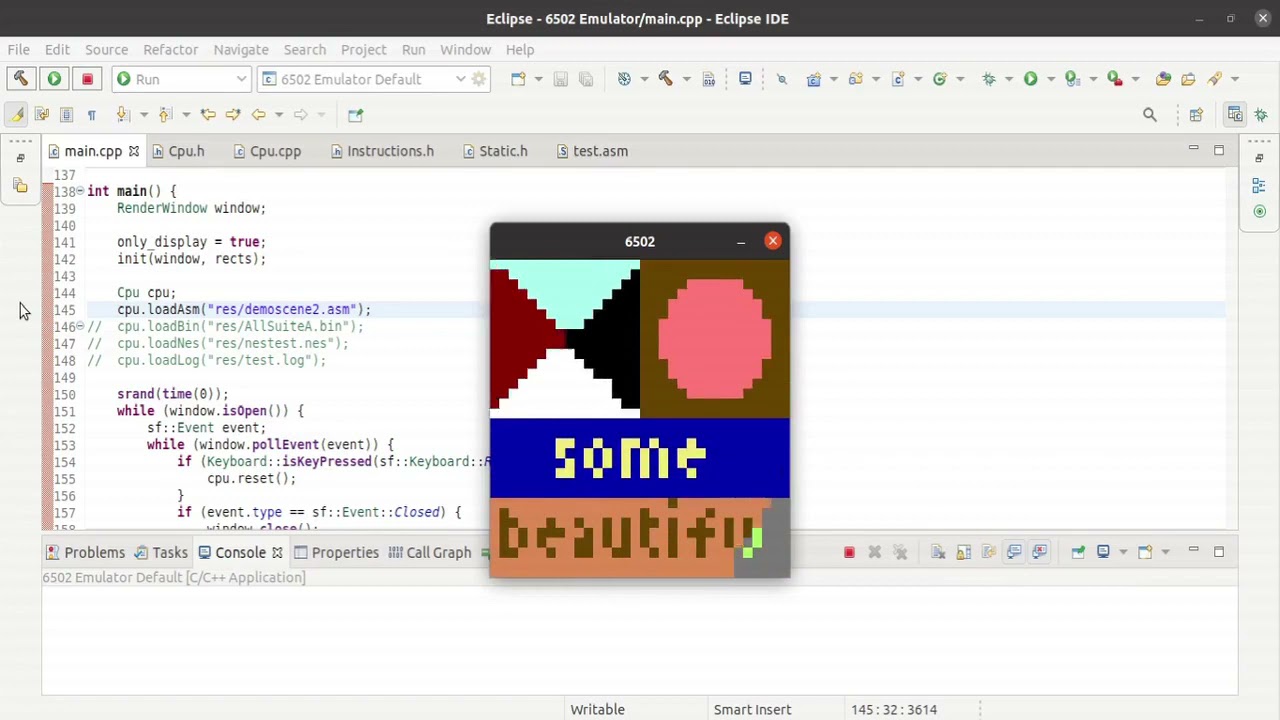Stop the running launch with red square
This screenshot has height=720, width=1280.
coord(87,79)
